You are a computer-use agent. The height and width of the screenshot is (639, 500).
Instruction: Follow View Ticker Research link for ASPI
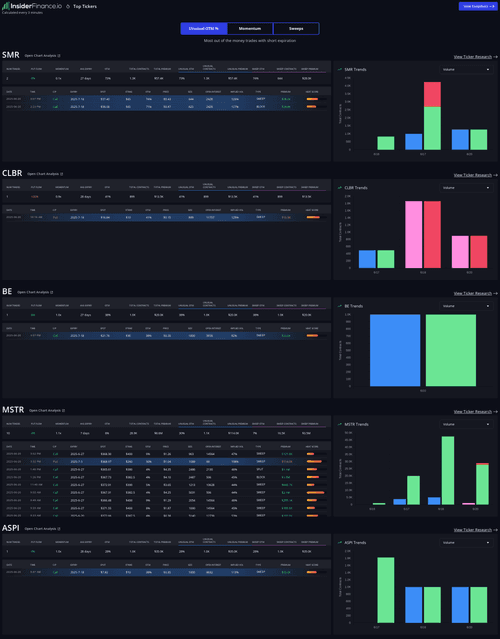tap(473, 529)
